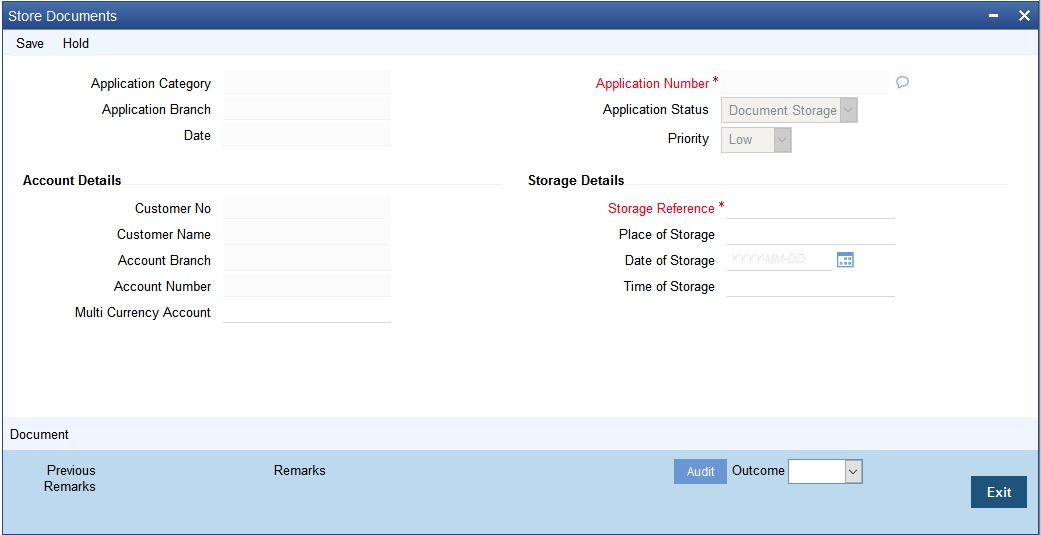Click the Time of Storage field
Image resolution: width=1041 pixels, height=535 pixels.
click(x=811, y=285)
